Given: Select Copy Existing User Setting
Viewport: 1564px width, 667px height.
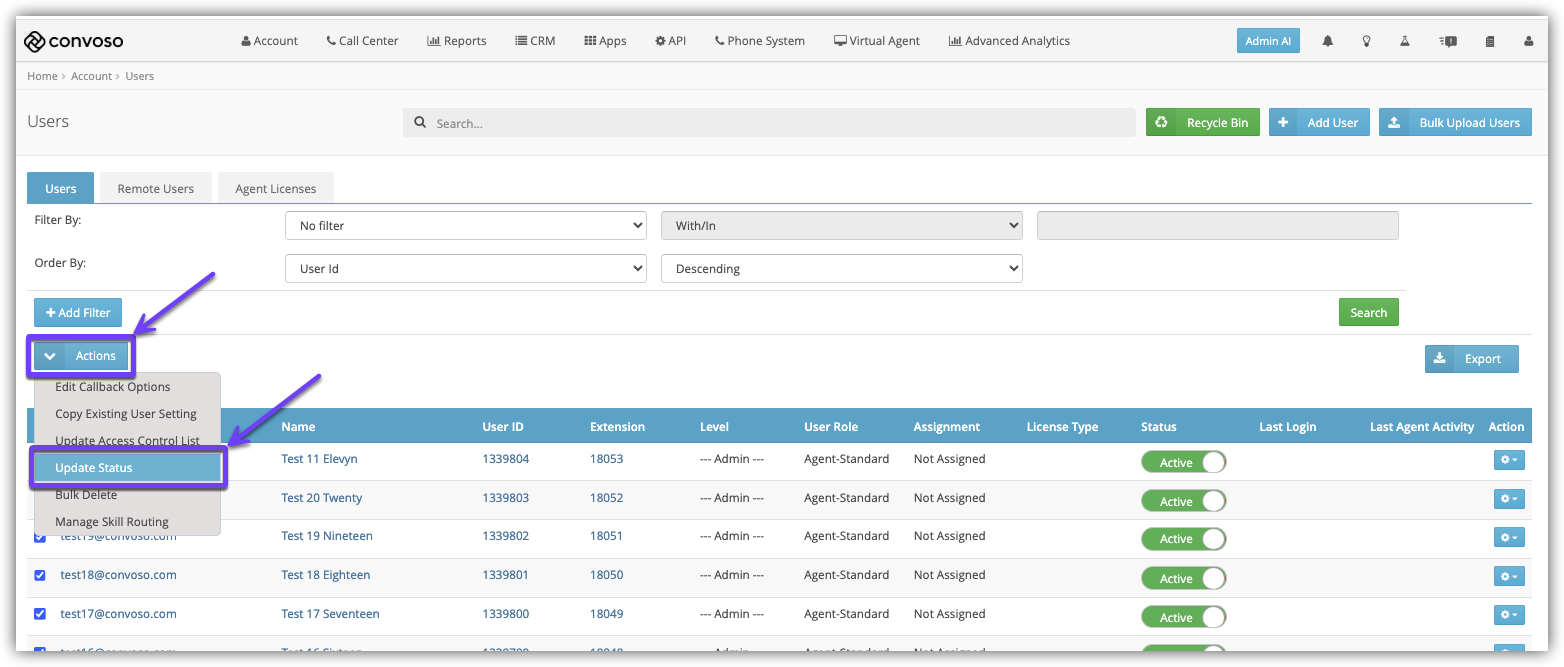Looking at the screenshot, I should click(x=127, y=414).
